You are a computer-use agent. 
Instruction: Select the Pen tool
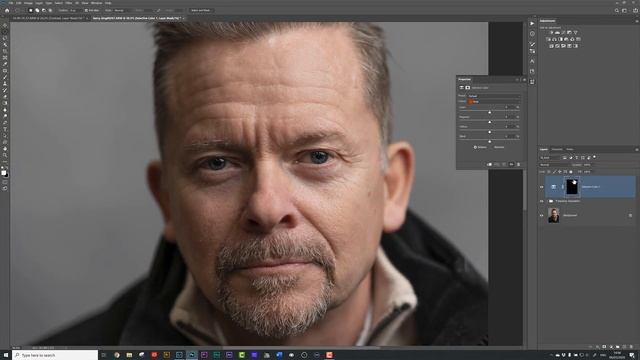[5, 122]
